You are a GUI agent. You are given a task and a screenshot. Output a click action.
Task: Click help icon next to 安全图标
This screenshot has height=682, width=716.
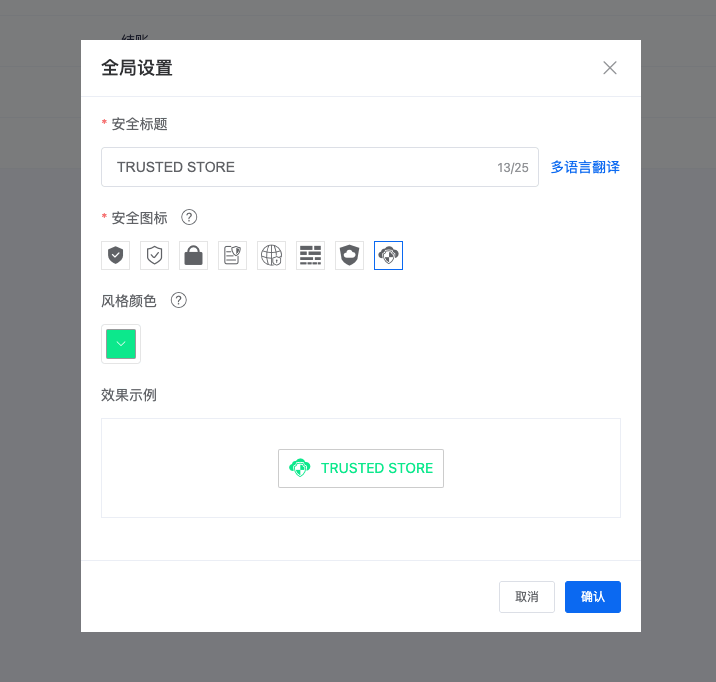(189, 217)
